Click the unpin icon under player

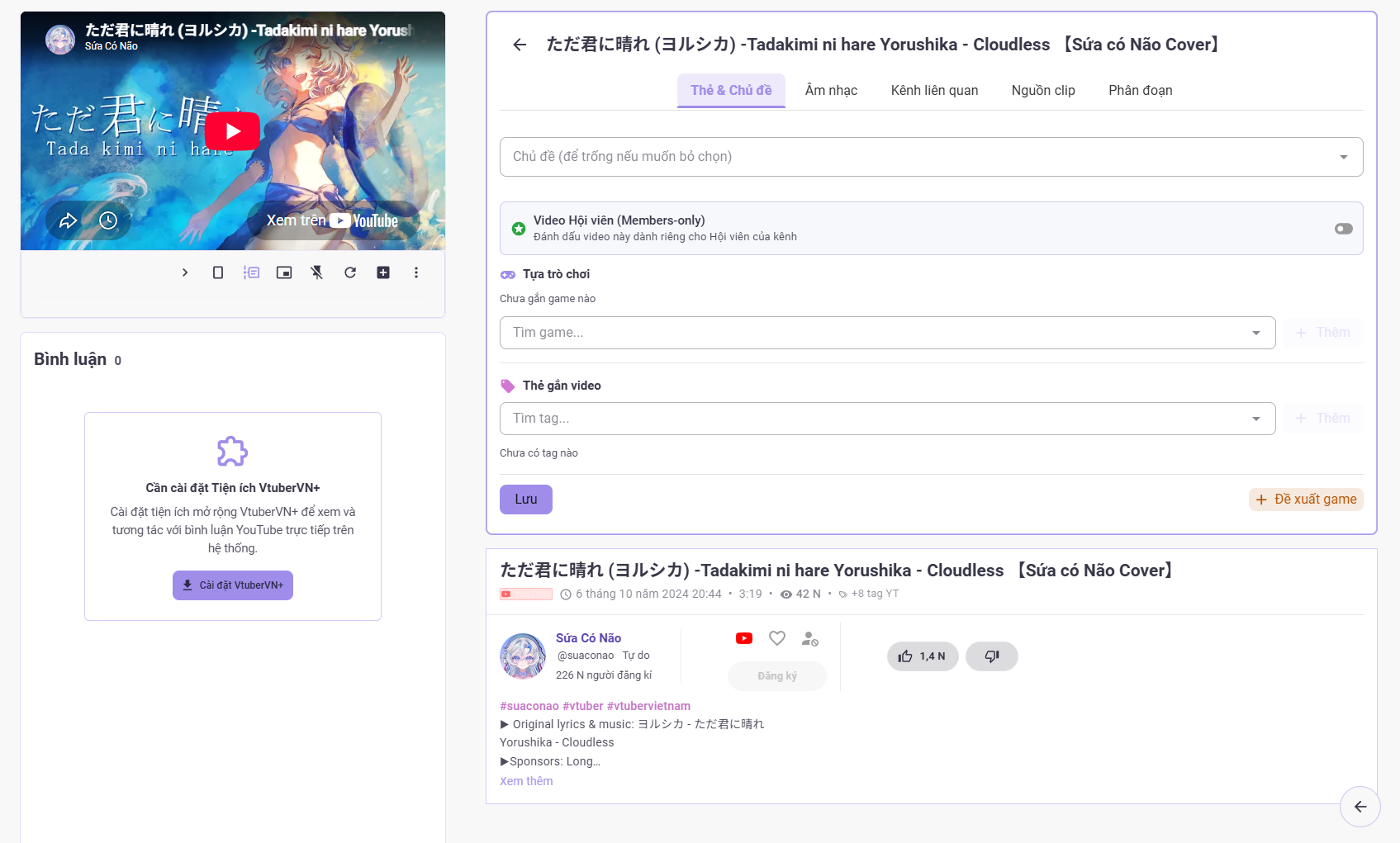point(317,272)
